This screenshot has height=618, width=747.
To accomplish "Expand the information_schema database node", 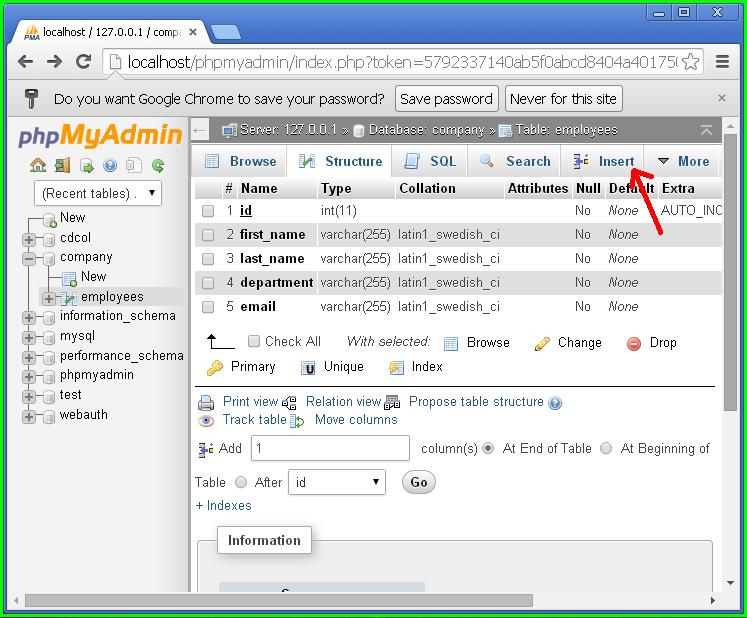I will coord(29,318).
